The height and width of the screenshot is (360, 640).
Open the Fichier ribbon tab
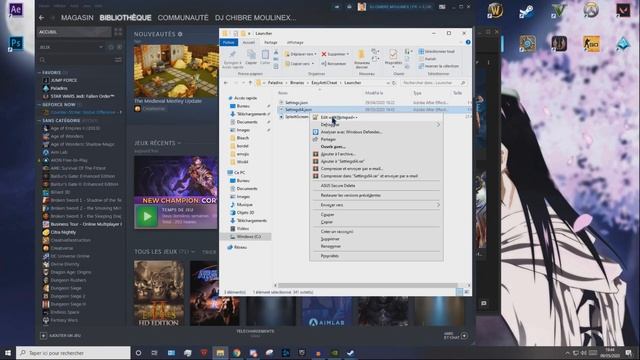(x=229, y=42)
